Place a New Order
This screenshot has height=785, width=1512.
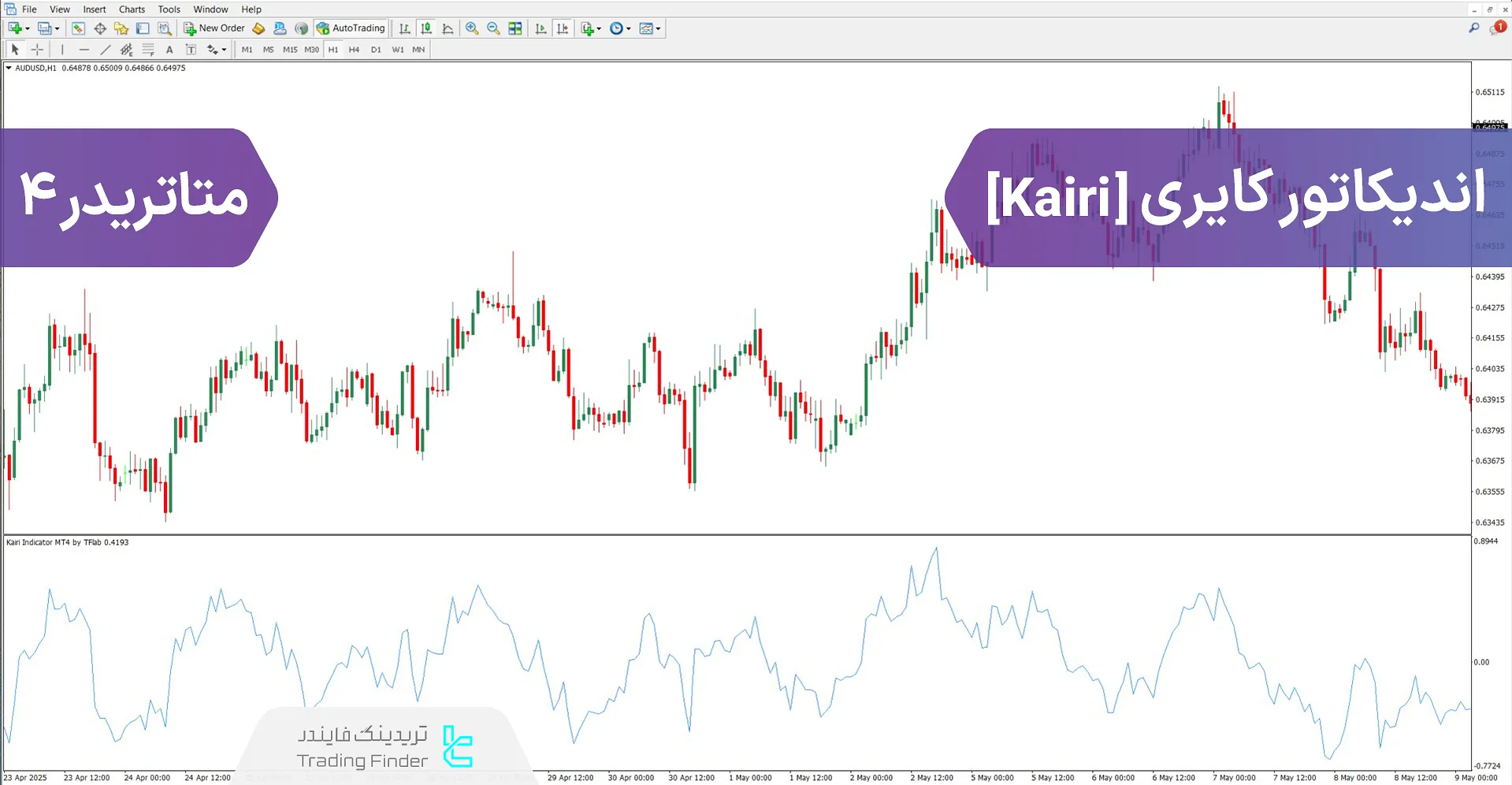tap(213, 28)
